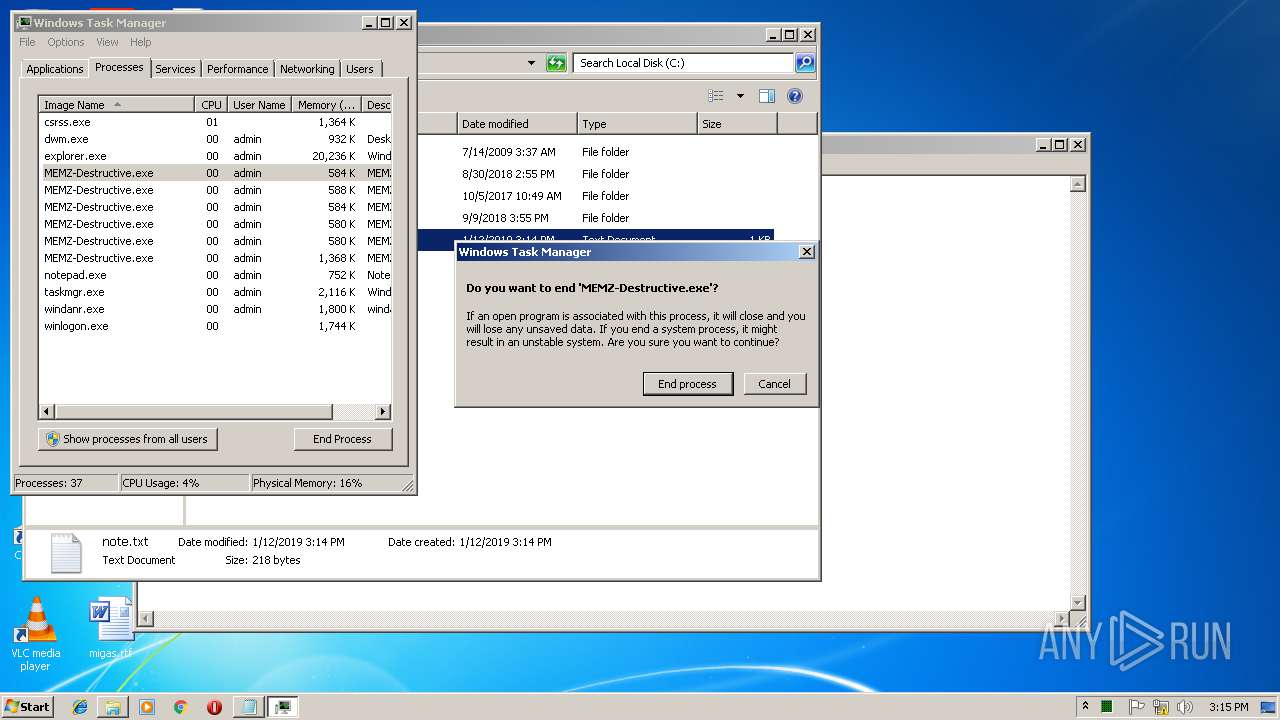This screenshot has width=1280, height=720.
Task: Open Task Manager View menu
Action: (107, 42)
